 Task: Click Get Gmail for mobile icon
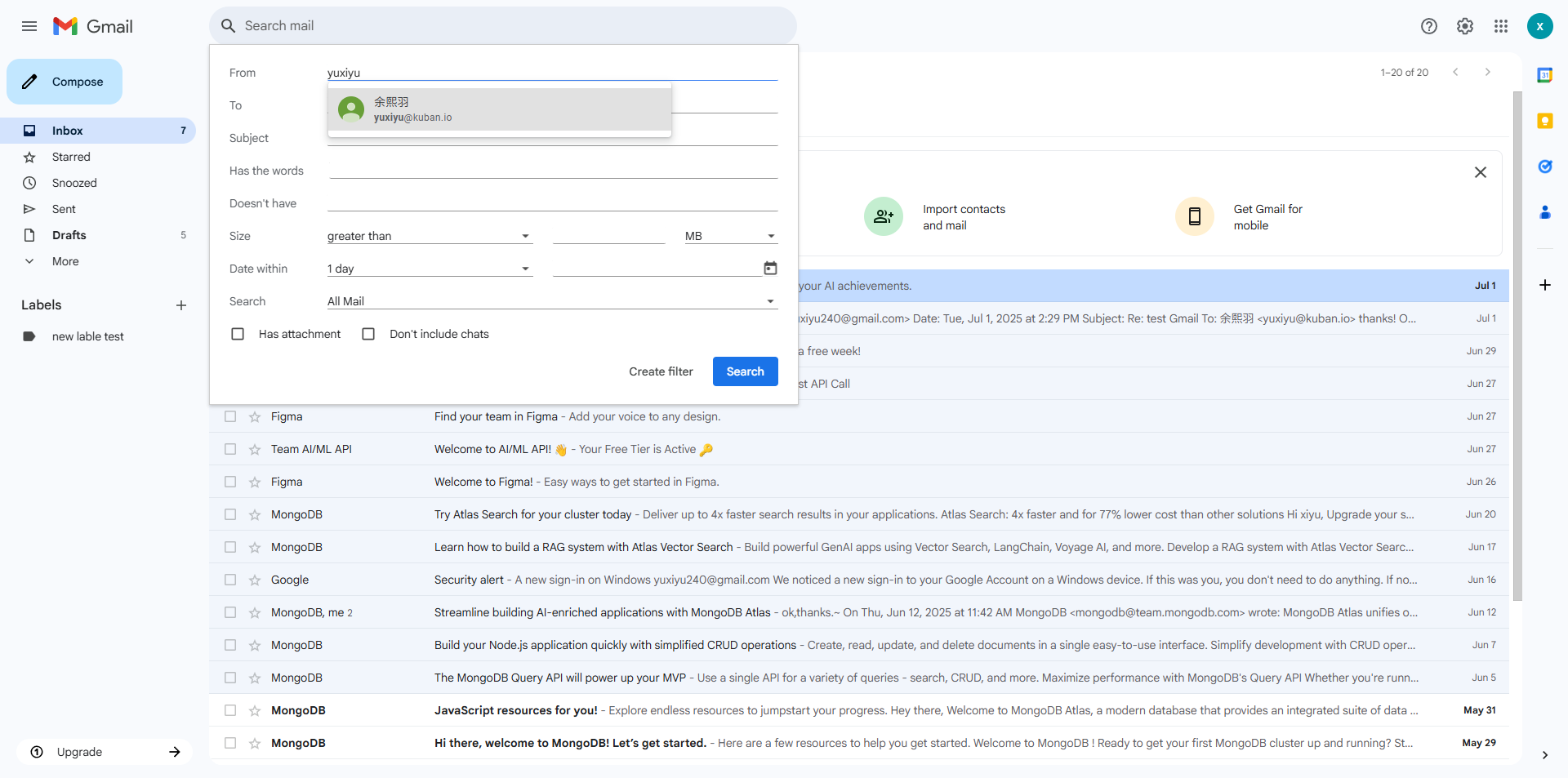(x=1195, y=216)
